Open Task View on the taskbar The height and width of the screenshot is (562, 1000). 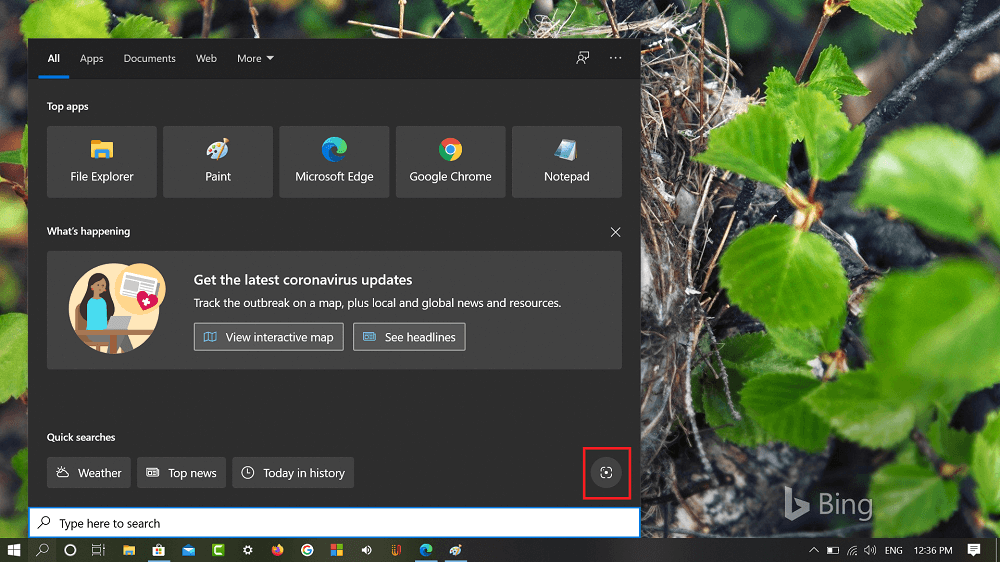[x=98, y=550]
